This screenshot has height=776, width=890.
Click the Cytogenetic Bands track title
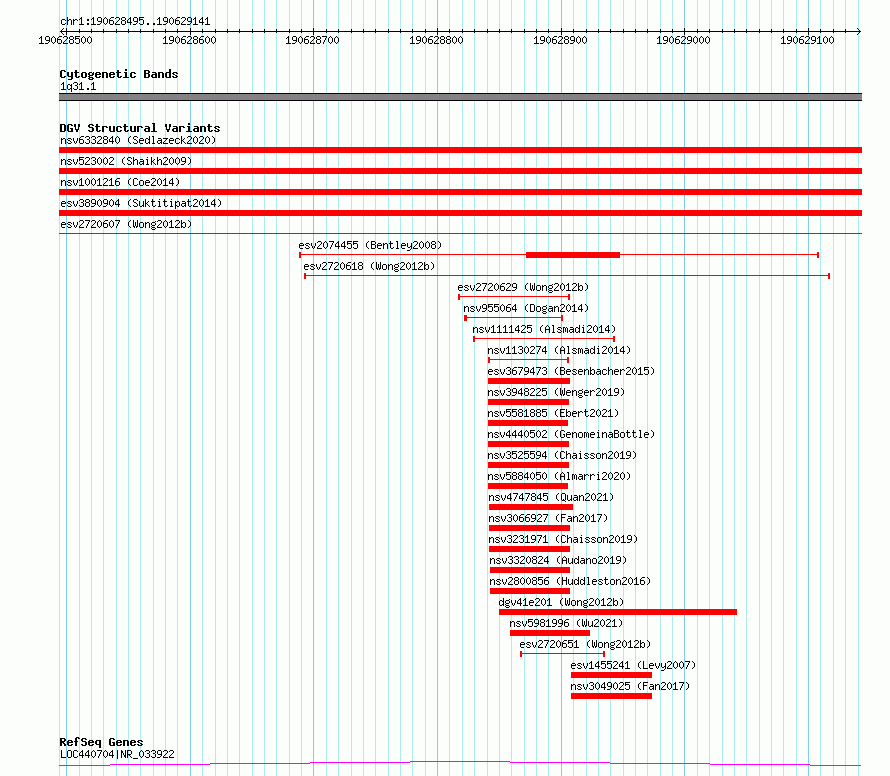click(x=119, y=74)
